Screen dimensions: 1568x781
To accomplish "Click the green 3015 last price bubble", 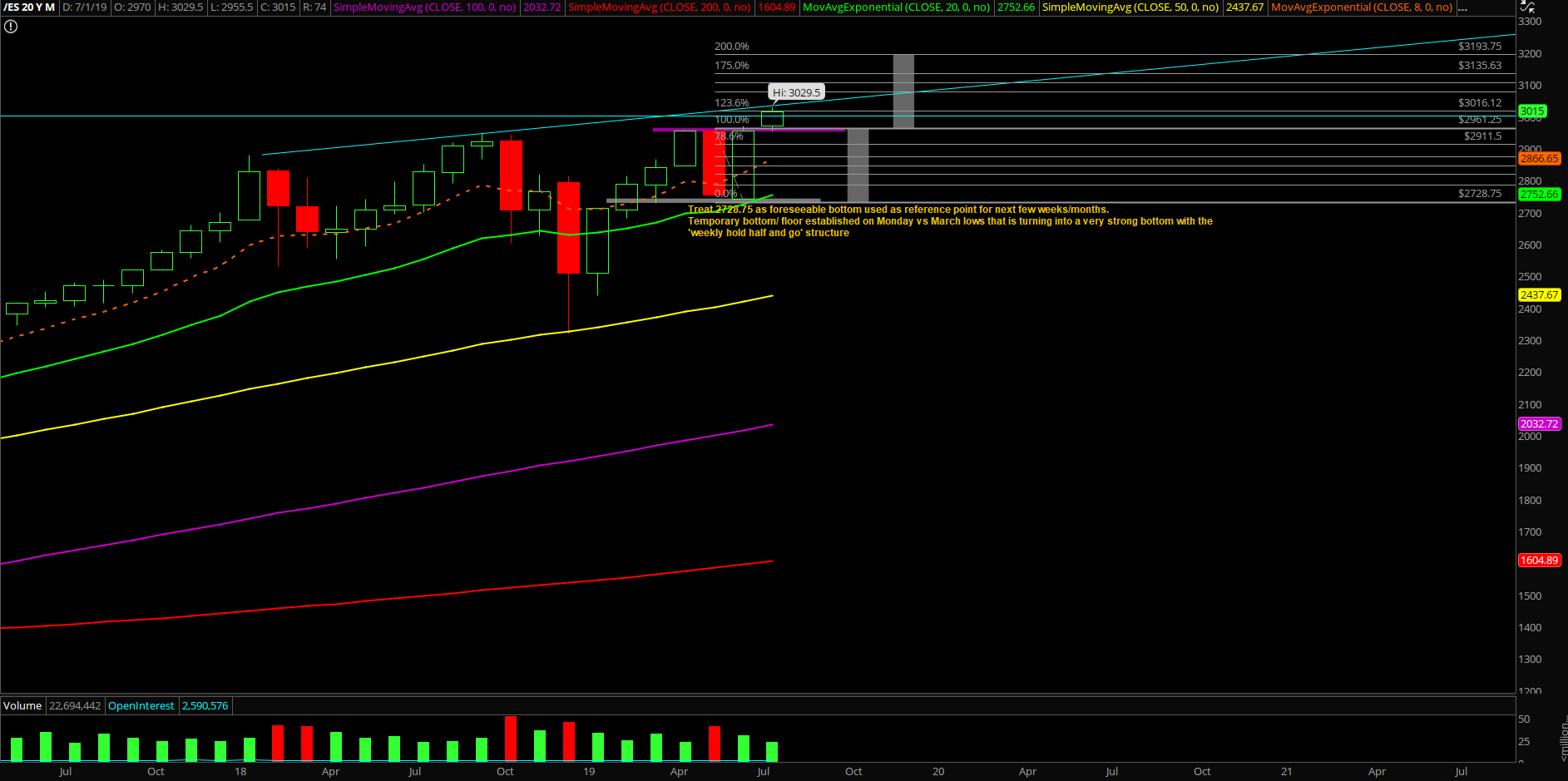I will click(1532, 111).
